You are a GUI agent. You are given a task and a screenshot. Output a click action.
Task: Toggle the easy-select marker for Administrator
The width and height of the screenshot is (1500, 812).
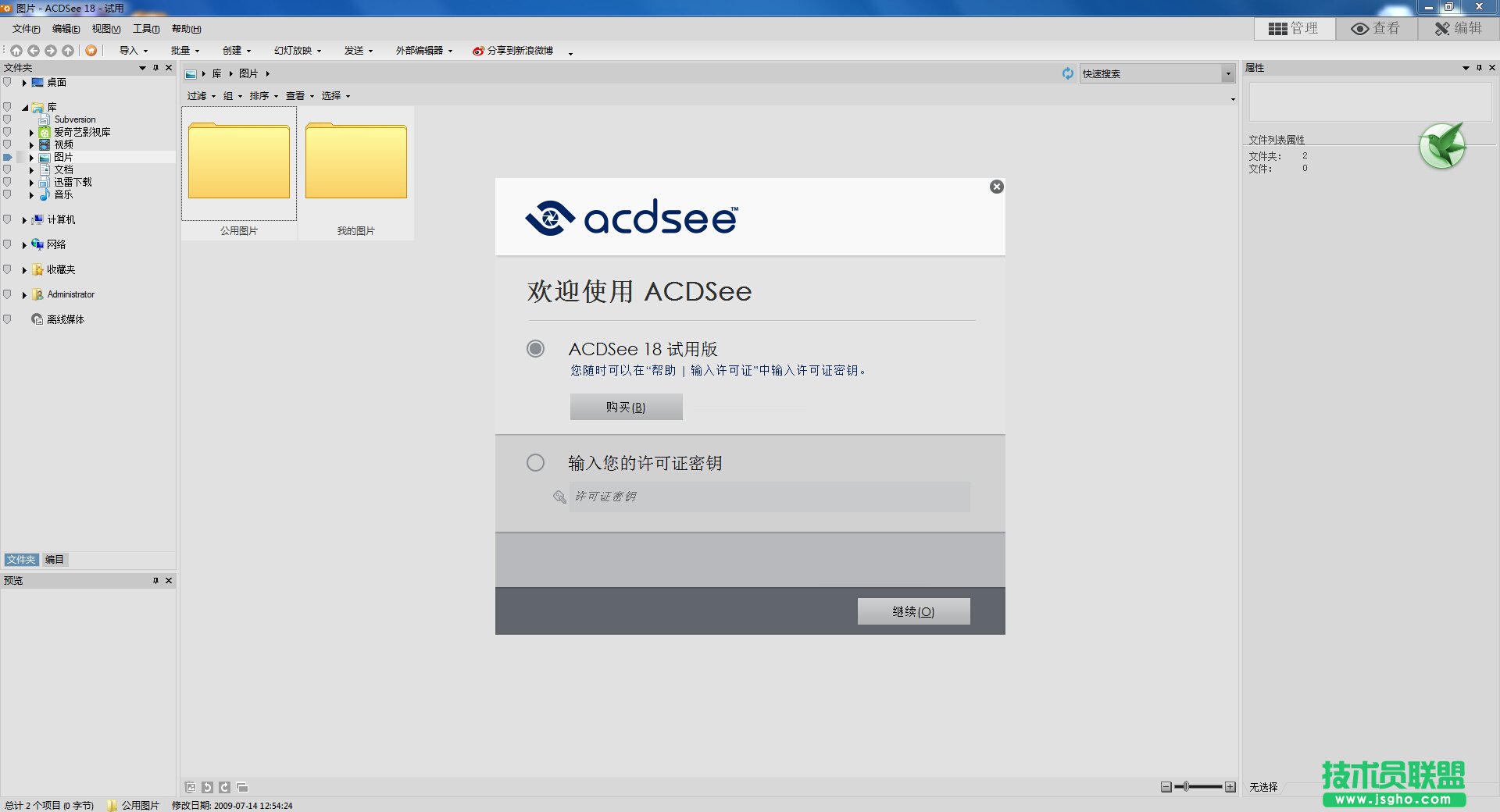(7, 294)
